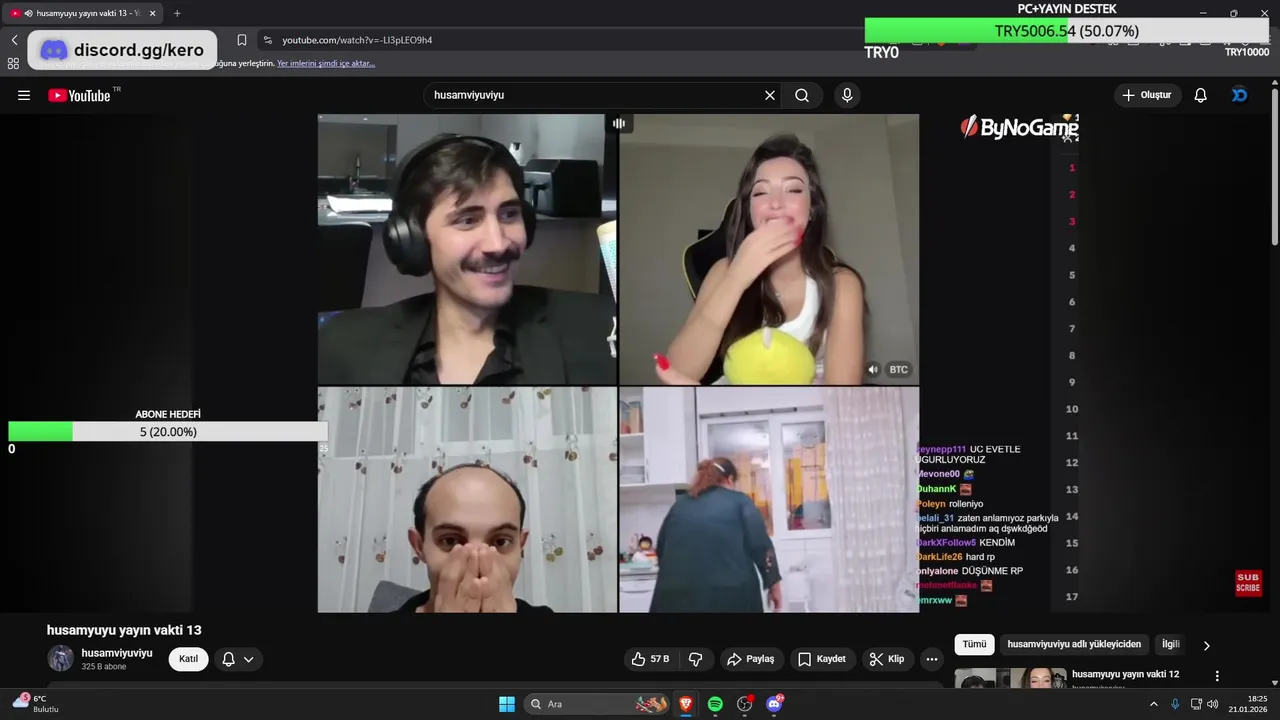Clear the search box with the X icon
Screen dimensions: 1280x720
(770, 95)
